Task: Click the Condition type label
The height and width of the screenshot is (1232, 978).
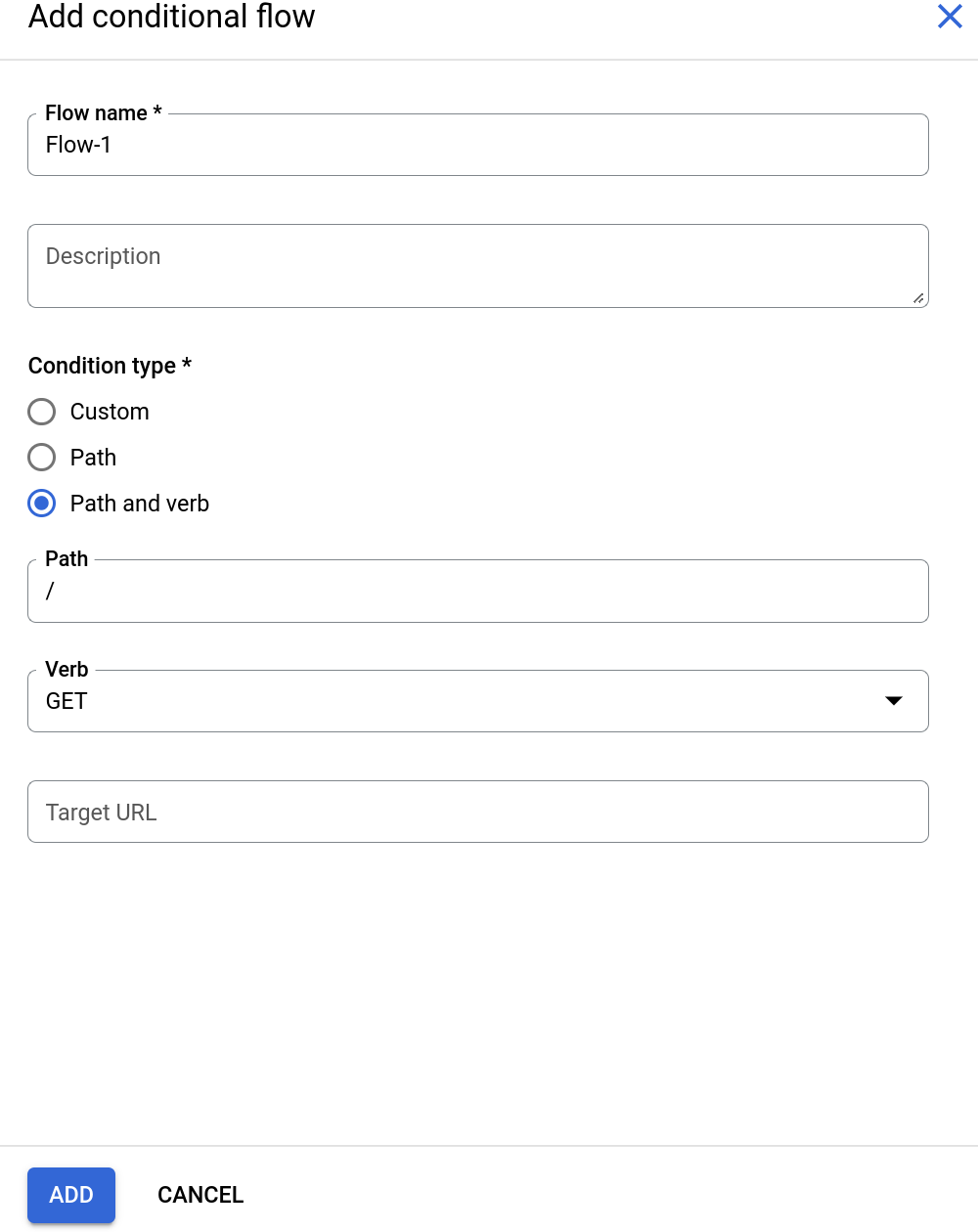Action: tap(110, 366)
